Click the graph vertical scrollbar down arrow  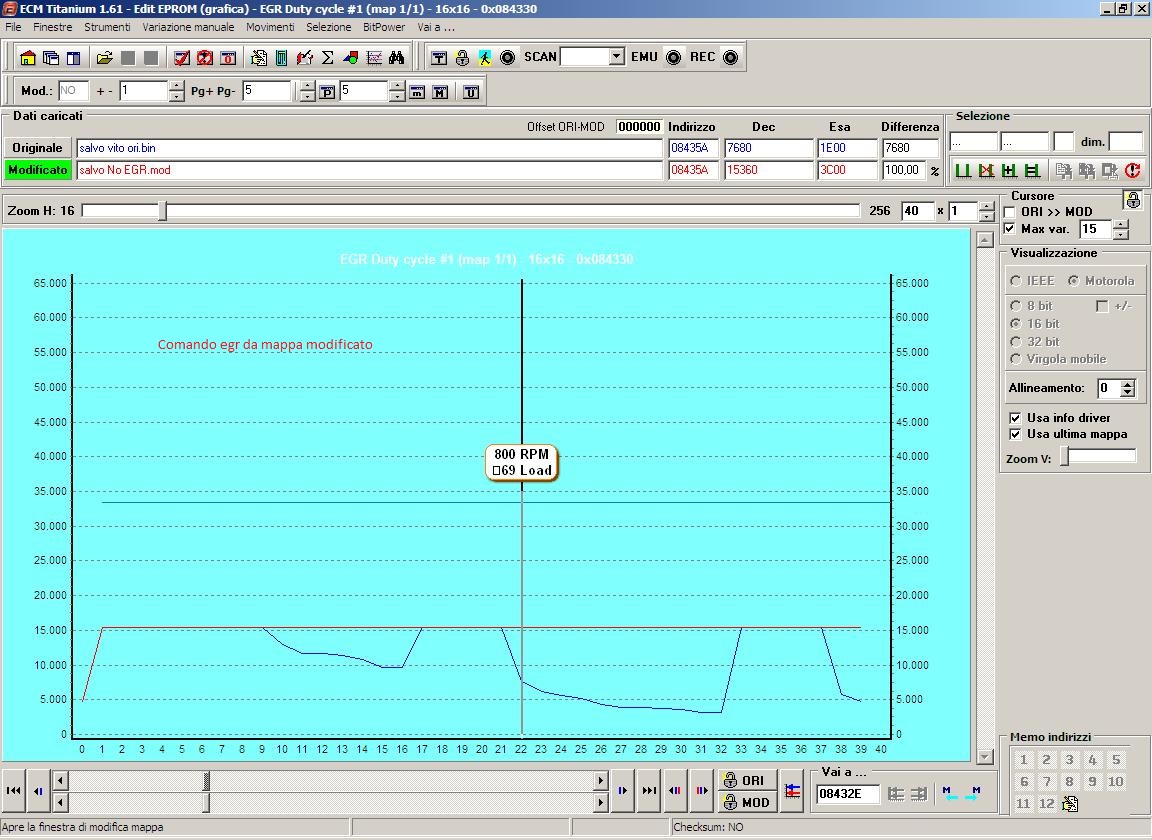(x=984, y=757)
